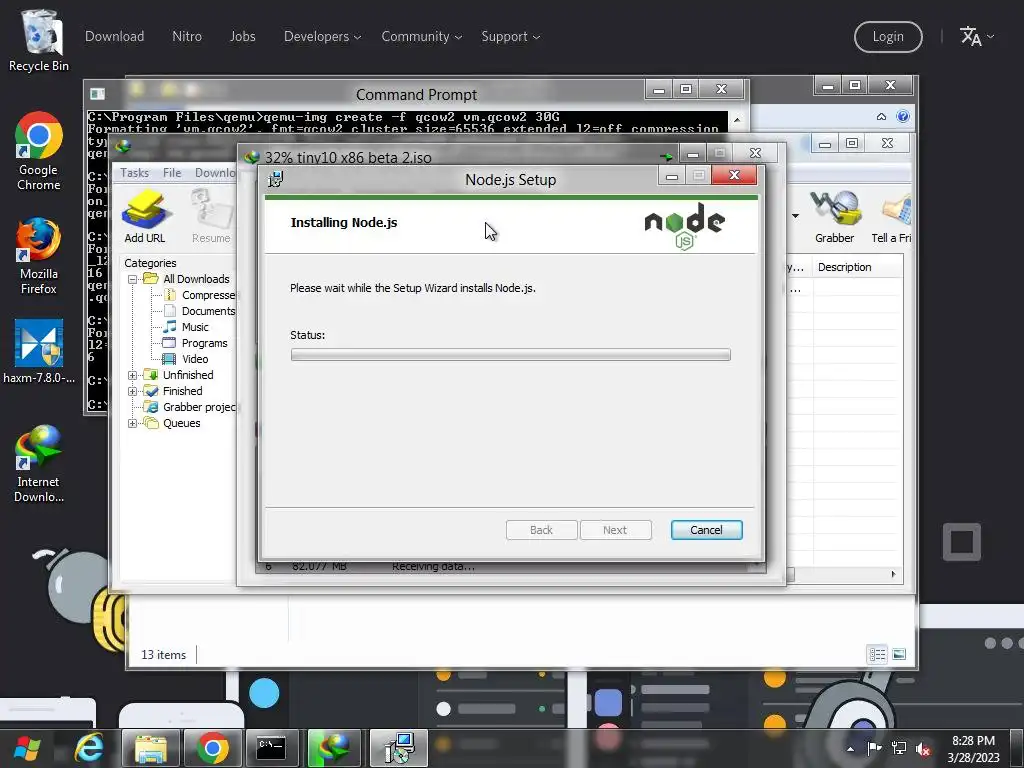Viewport: 1024px width, 768px height.
Task: Click the Login button on the webpage
Action: (x=888, y=37)
